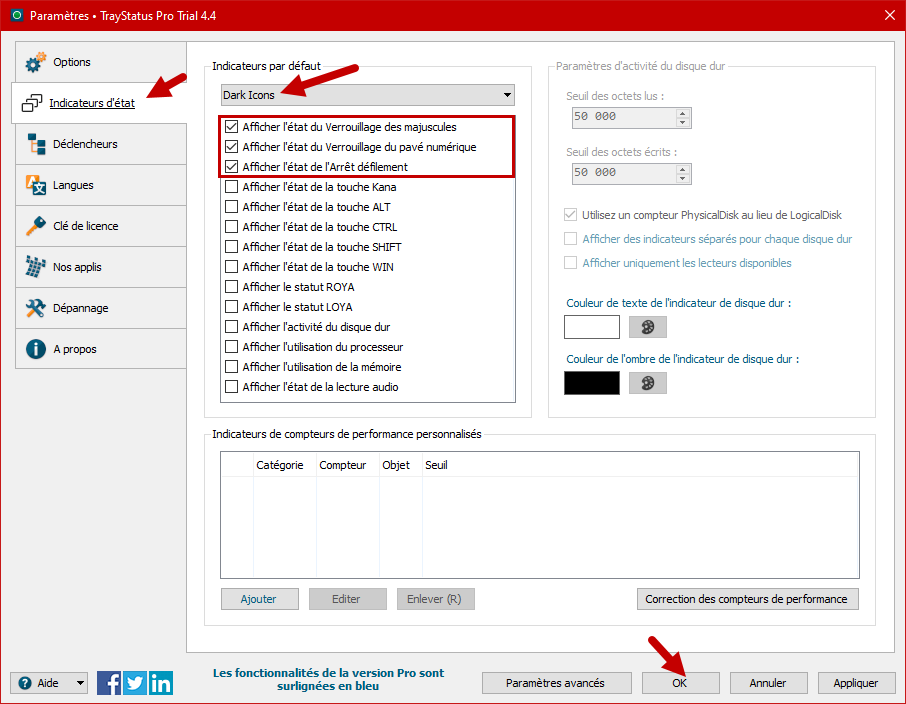Click Correction des compteurs de performance
The height and width of the screenshot is (704, 906).
click(x=748, y=599)
